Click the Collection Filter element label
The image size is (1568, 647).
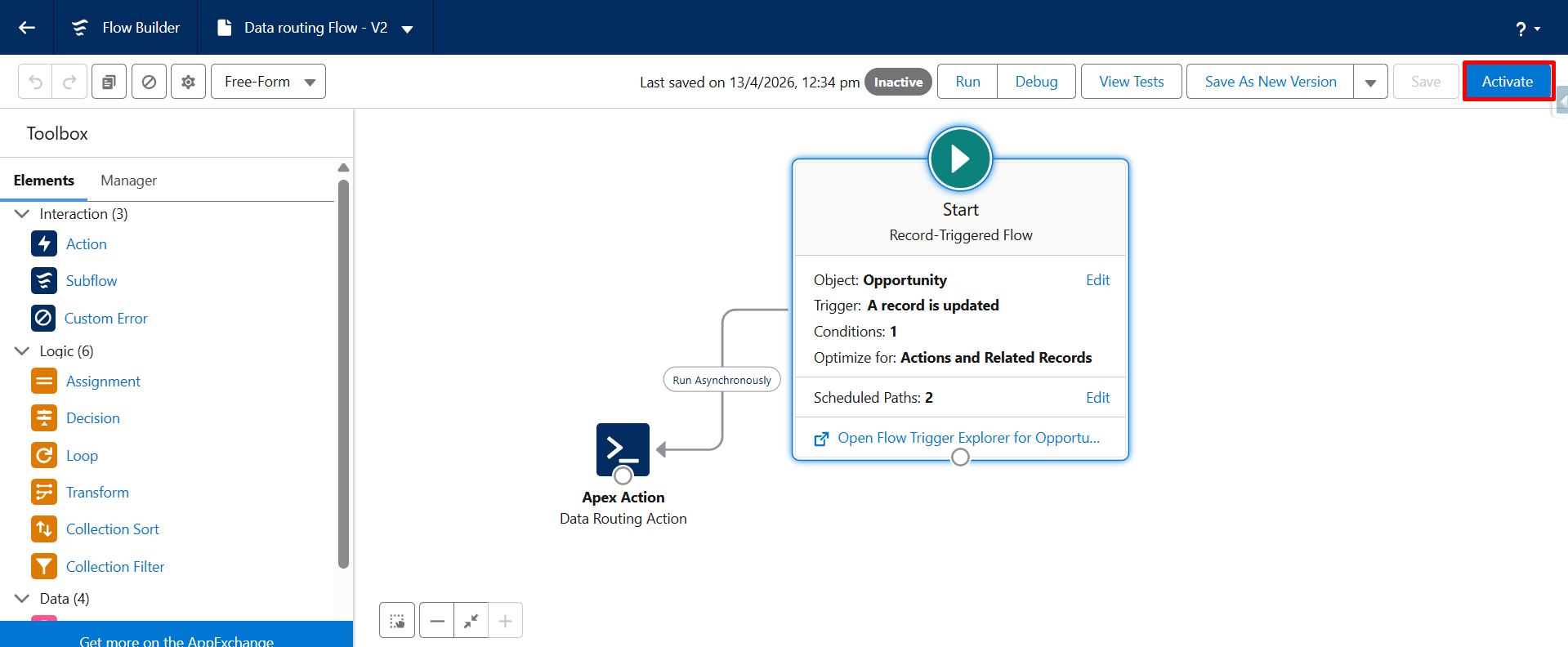[x=115, y=567]
